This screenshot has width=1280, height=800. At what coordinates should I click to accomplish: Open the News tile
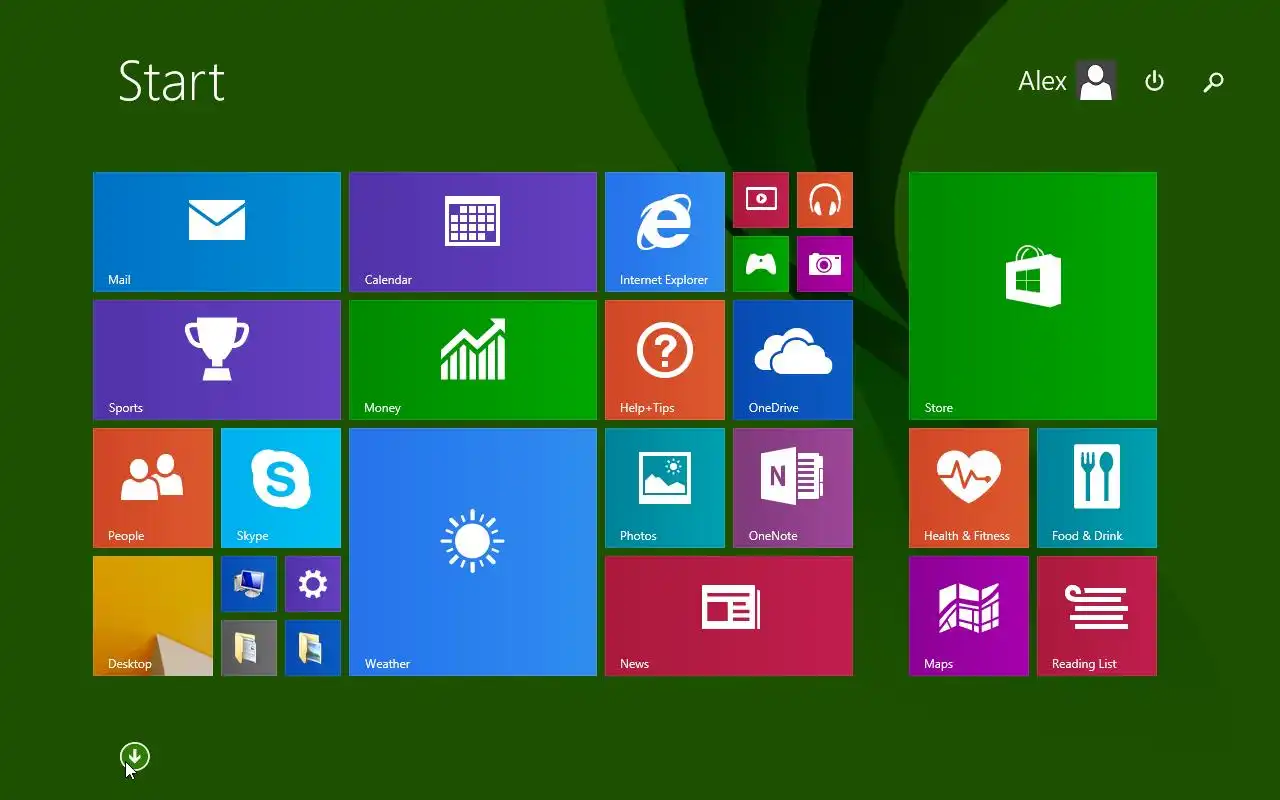[729, 616]
